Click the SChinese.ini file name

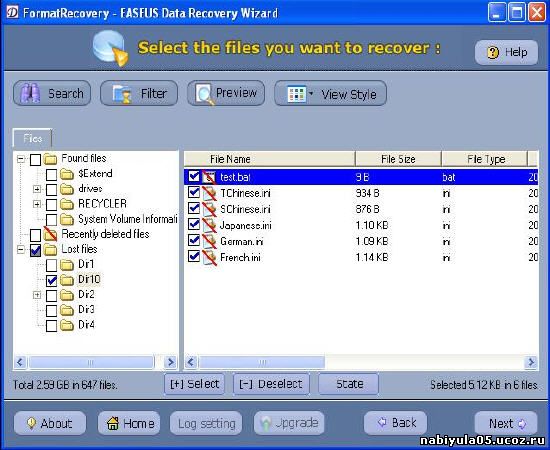click(x=245, y=209)
